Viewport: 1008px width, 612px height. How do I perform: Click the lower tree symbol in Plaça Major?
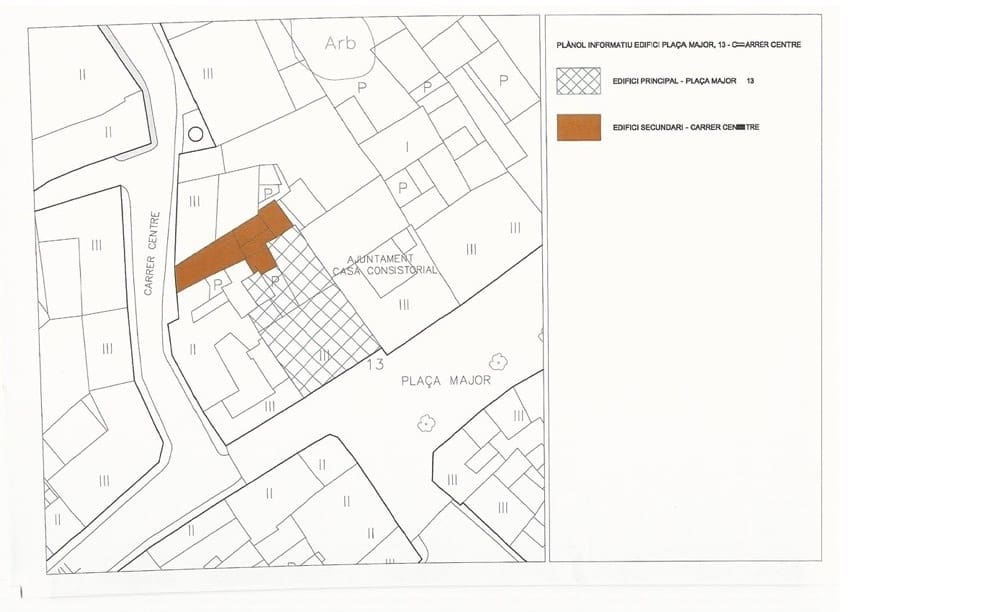(427, 423)
